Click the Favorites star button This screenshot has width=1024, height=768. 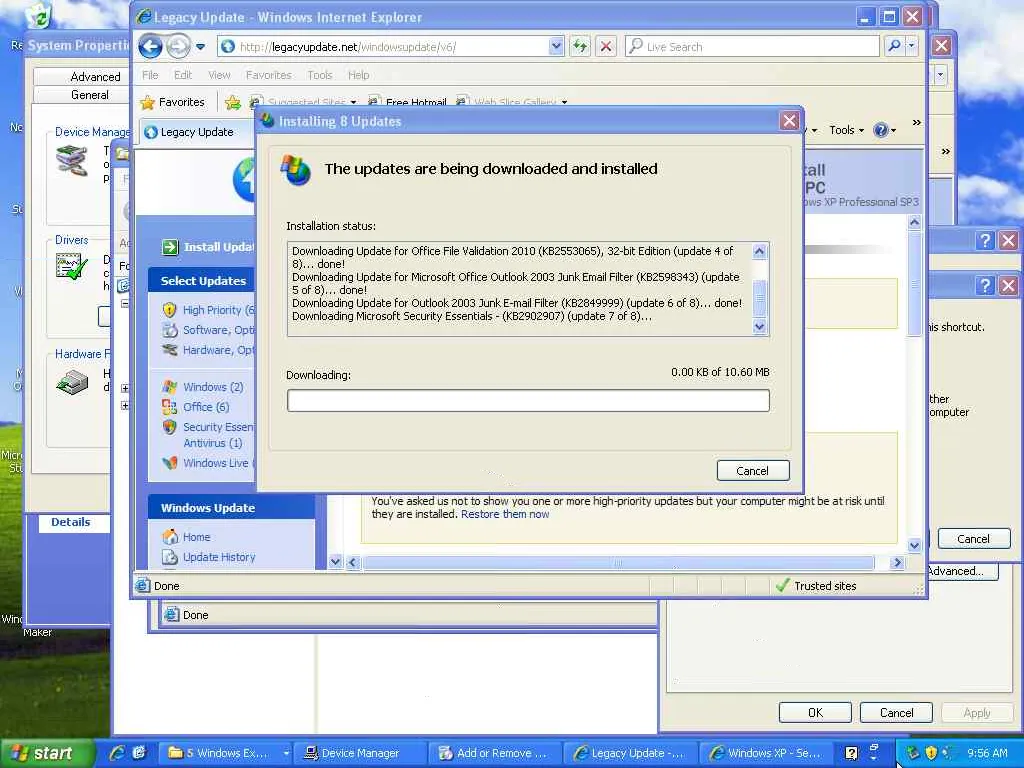coord(172,102)
